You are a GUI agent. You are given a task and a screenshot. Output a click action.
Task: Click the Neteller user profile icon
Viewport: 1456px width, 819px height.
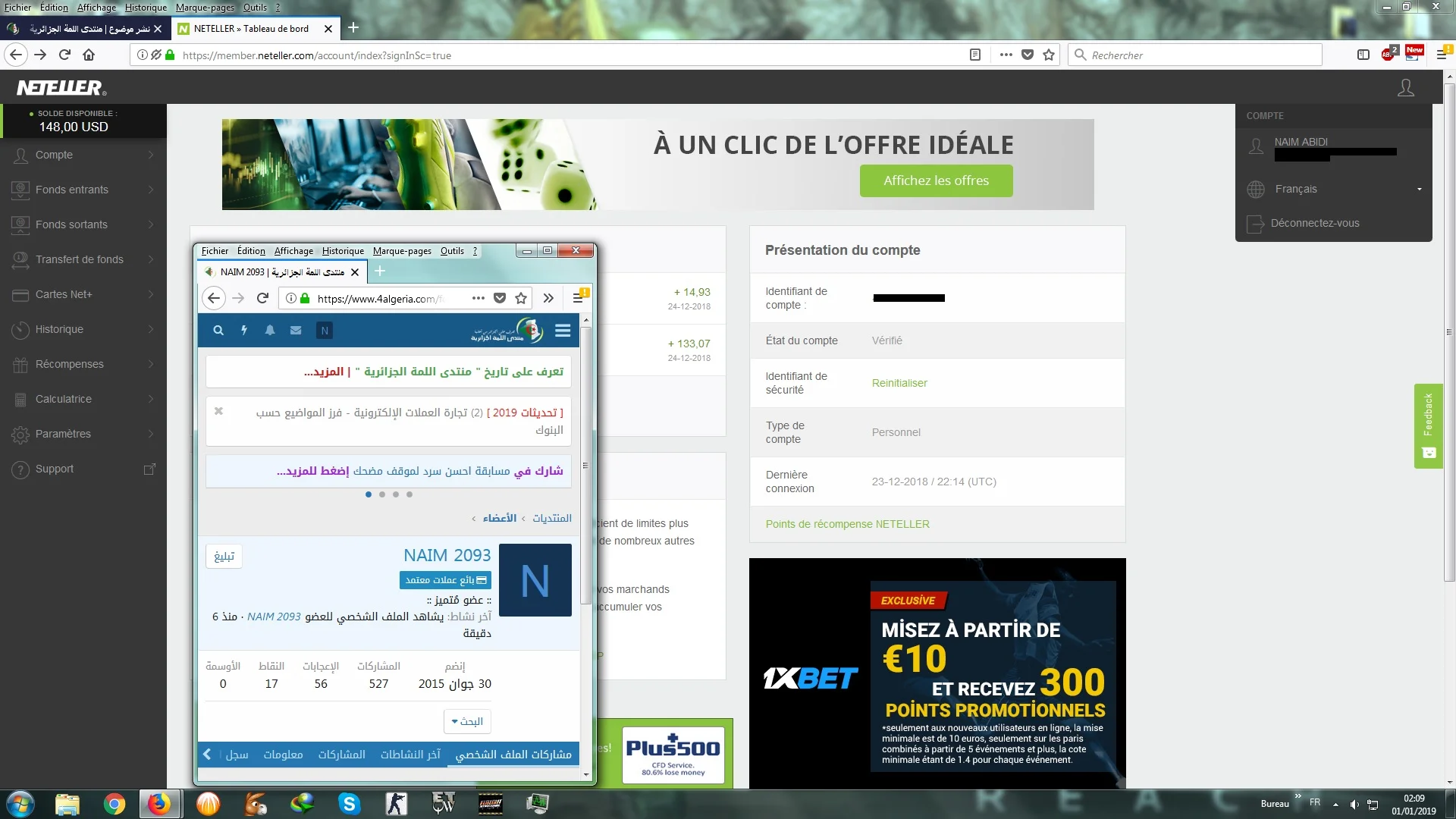[1405, 88]
